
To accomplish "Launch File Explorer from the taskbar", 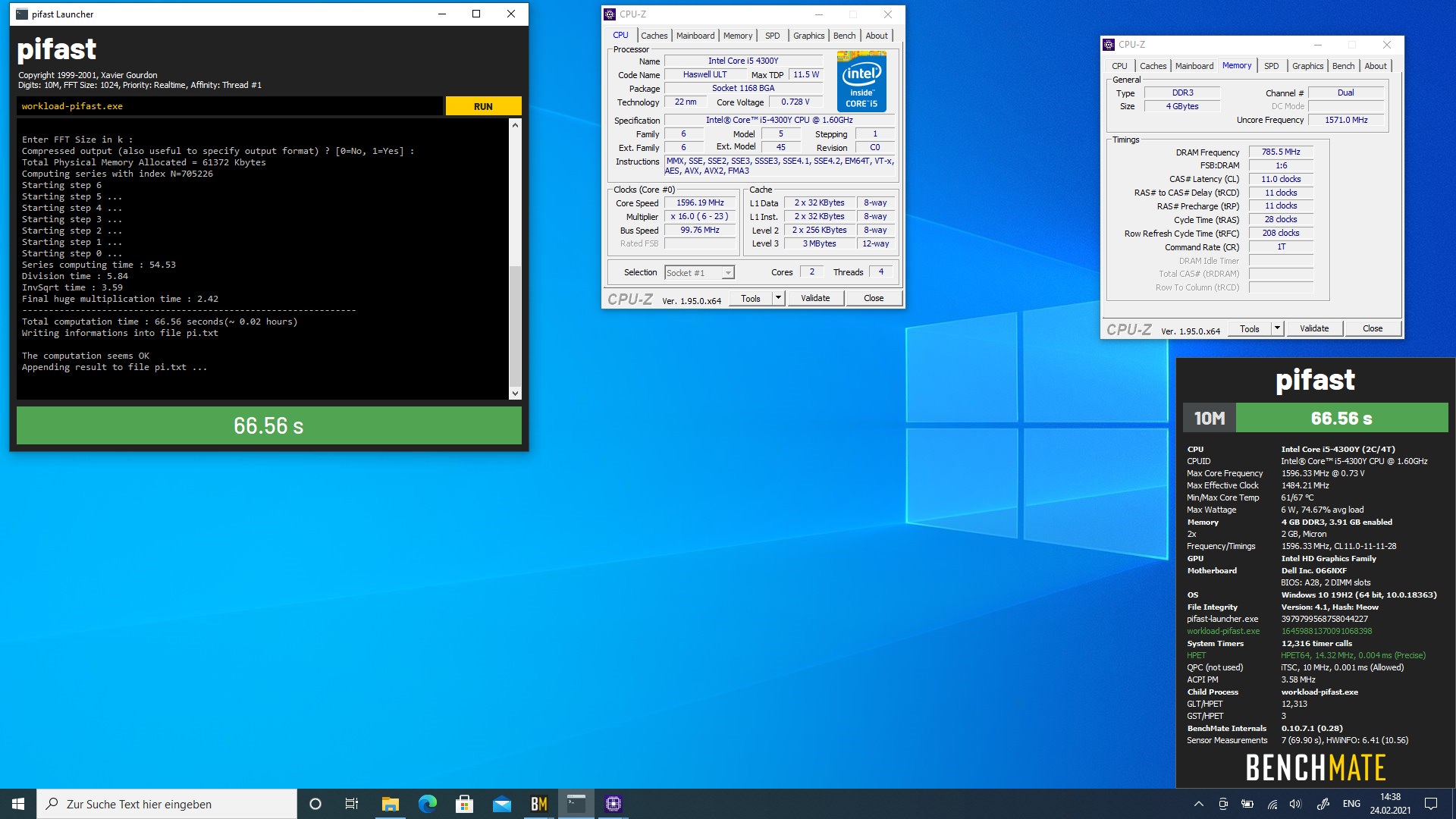I will [x=390, y=804].
